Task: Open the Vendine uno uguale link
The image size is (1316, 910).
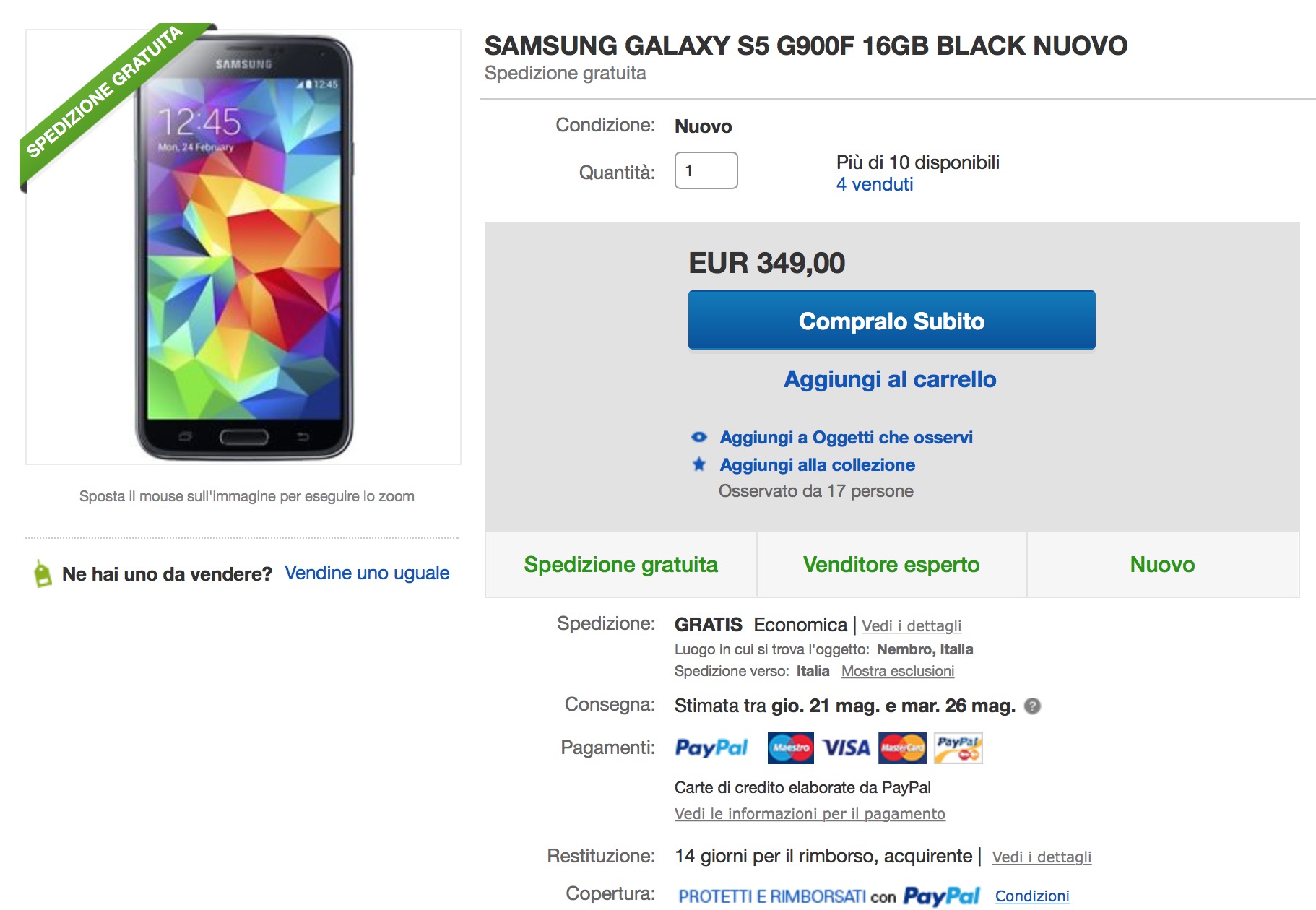Action: (x=367, y=573)
